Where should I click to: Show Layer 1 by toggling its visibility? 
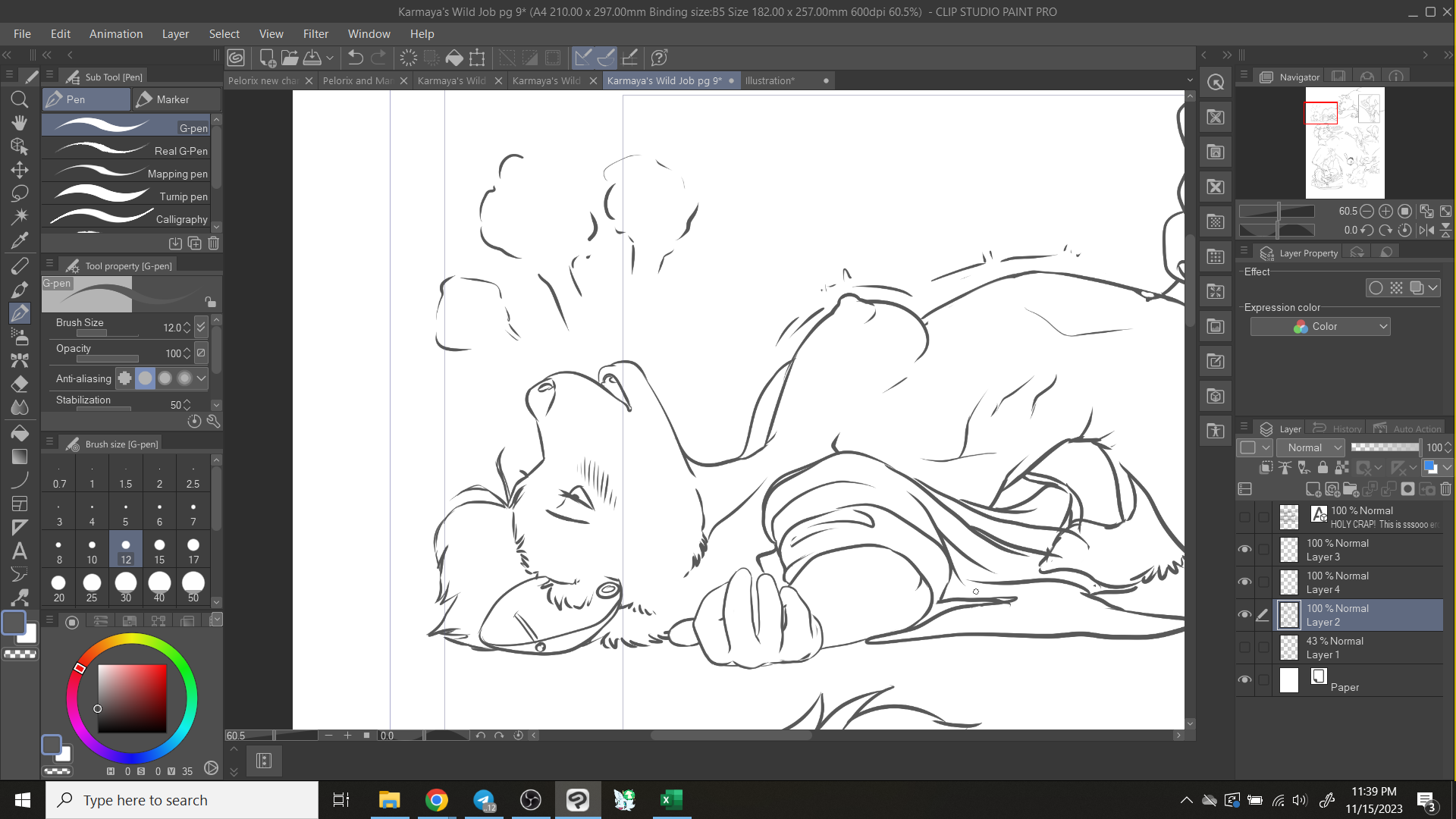1244,648
